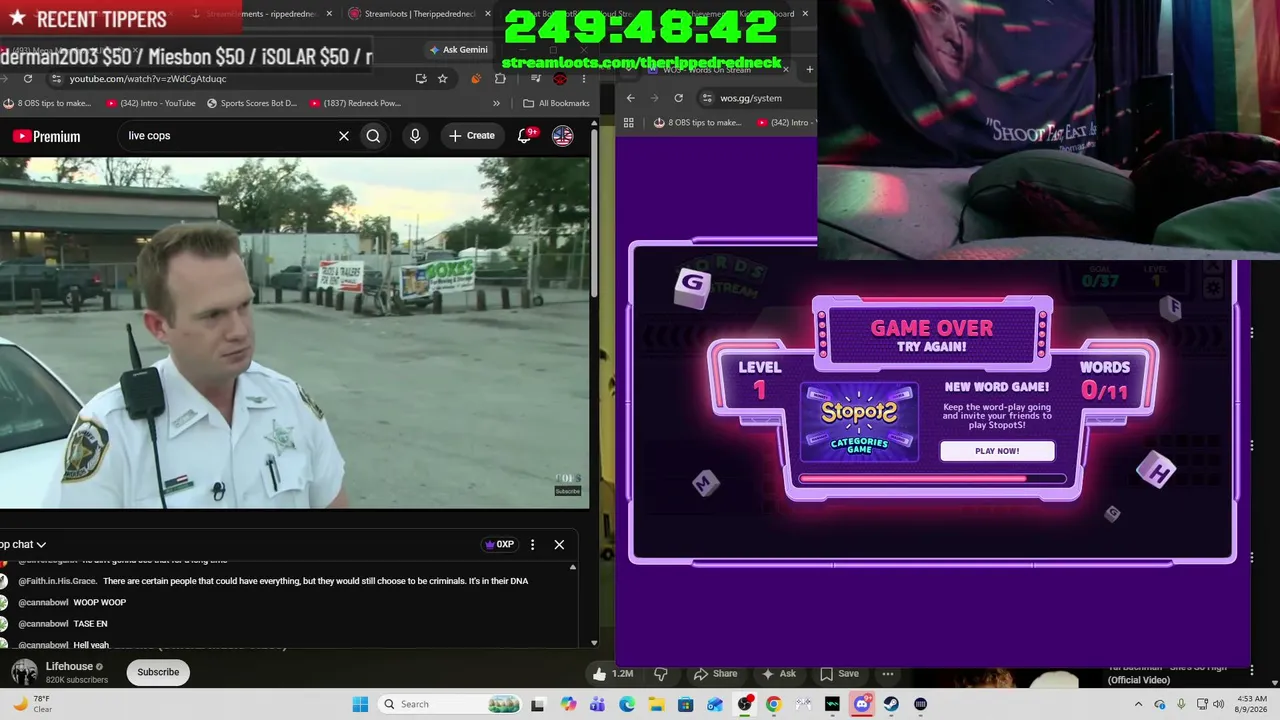Open the Lifehouse channel avatar

pos(24,672)
